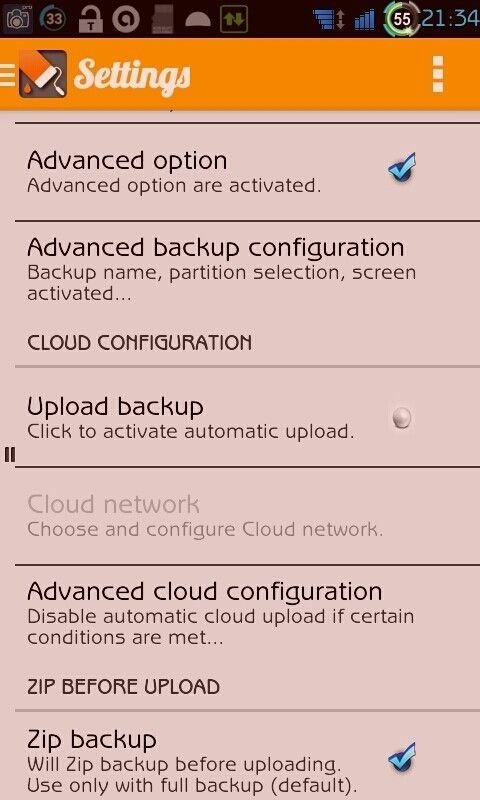
Task: Tap the clock showing 21:34
Action: [x=451, y=19]
